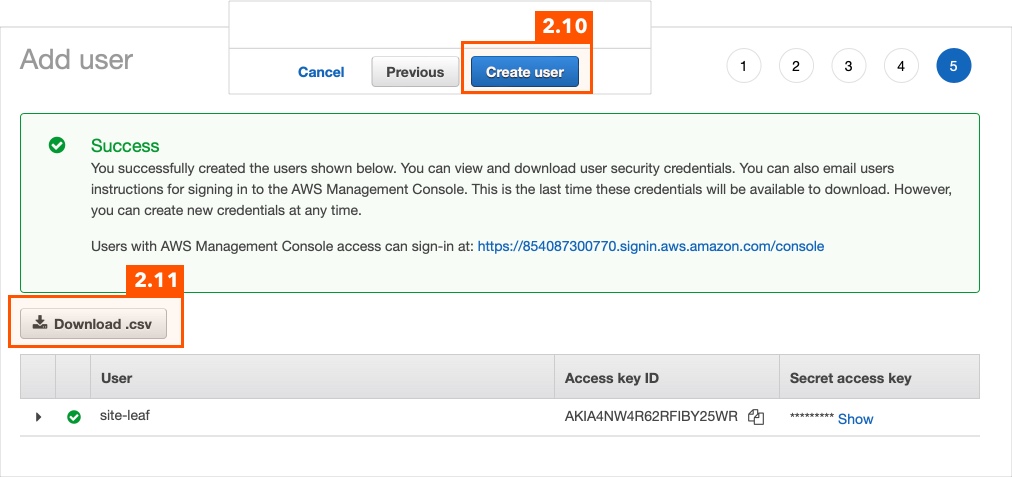Image resolution: width=1012 pixels, height=477 pixels.
Task: Show the secret access key
Action: pos(855,419)
